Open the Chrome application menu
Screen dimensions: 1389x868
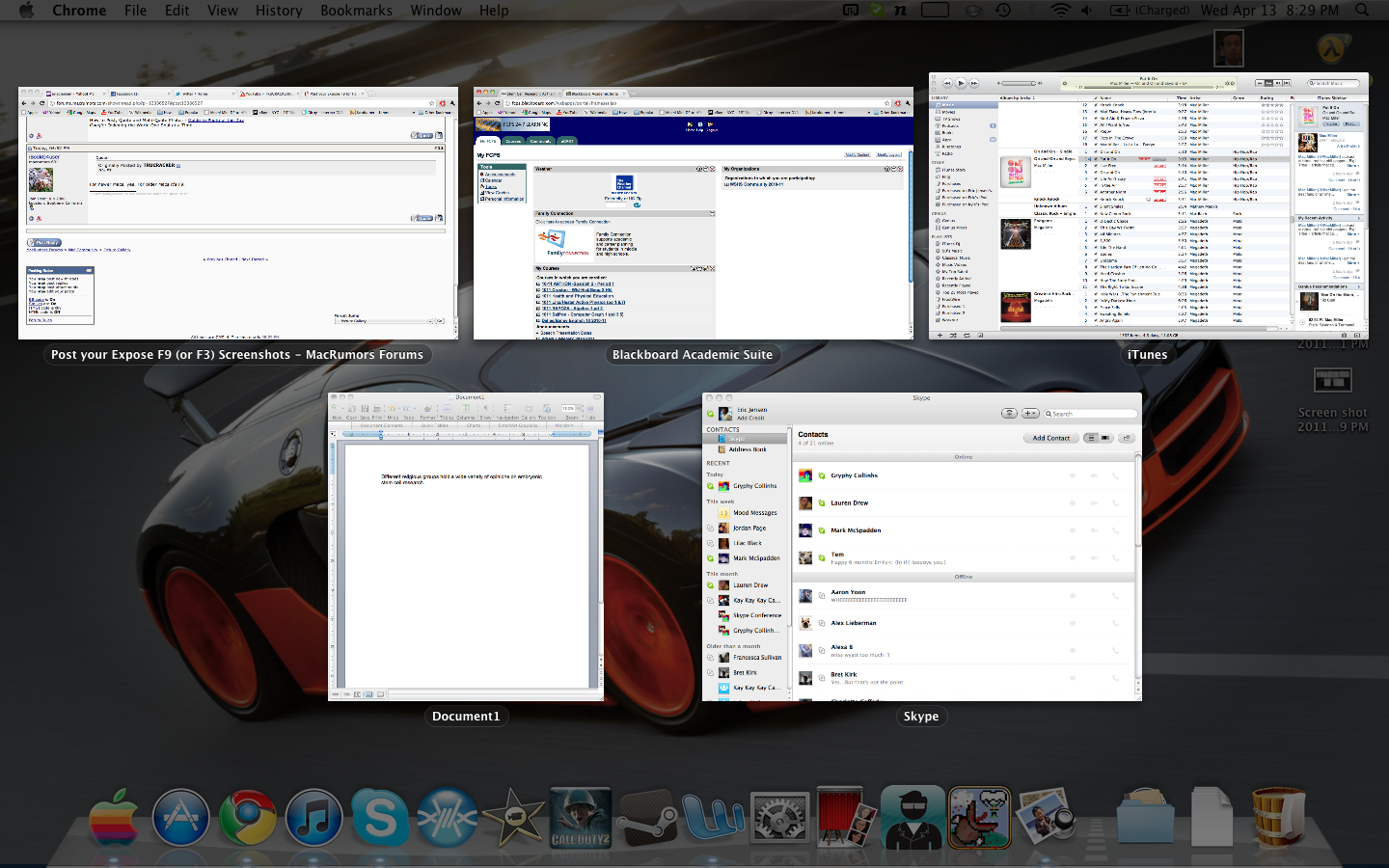coord(79,10)
